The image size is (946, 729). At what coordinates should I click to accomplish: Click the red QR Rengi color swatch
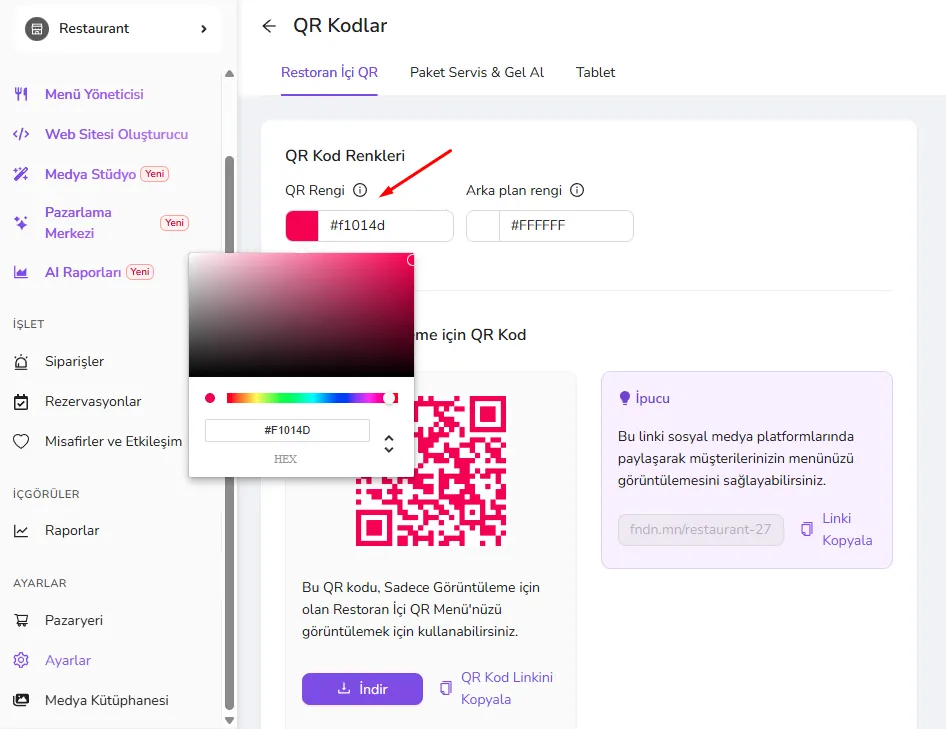(302, 226)
